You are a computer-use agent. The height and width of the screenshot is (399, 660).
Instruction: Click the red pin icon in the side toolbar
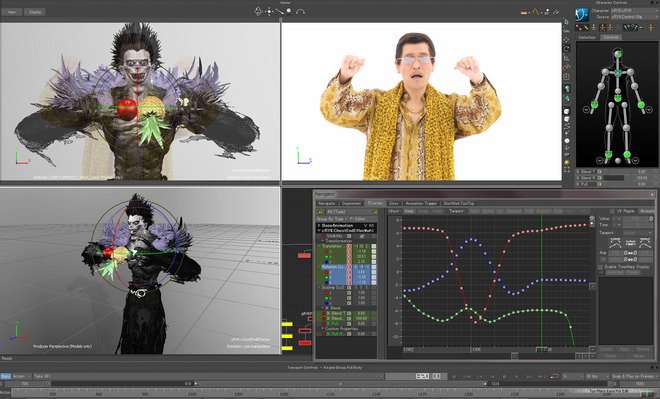click(567, 67)
